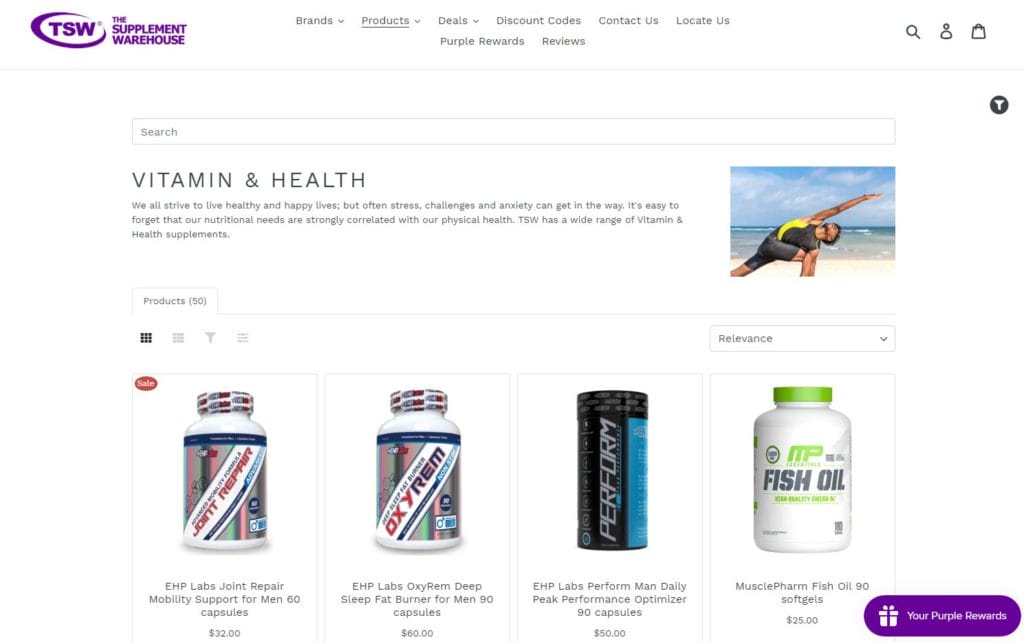
Task: Open the shopping cart bag icon
Action: pos(978,31)
